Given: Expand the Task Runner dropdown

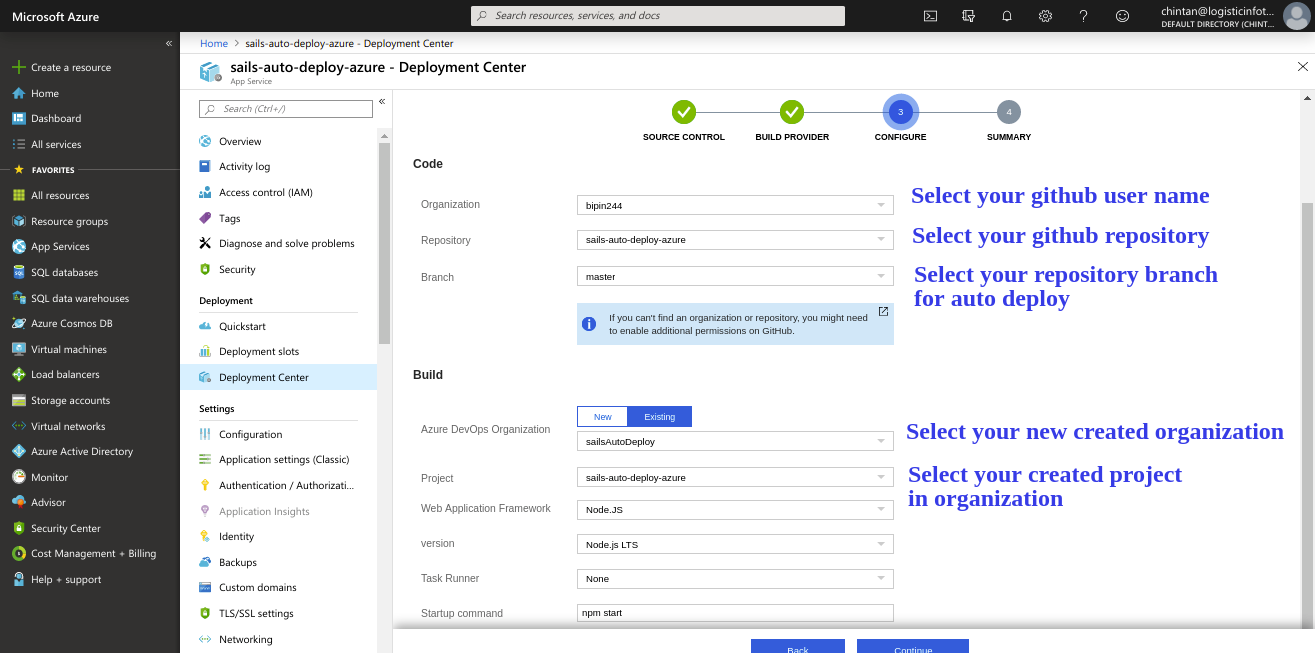Looking at the screenshot, I should pyautogui.click(x=735, y=579).
